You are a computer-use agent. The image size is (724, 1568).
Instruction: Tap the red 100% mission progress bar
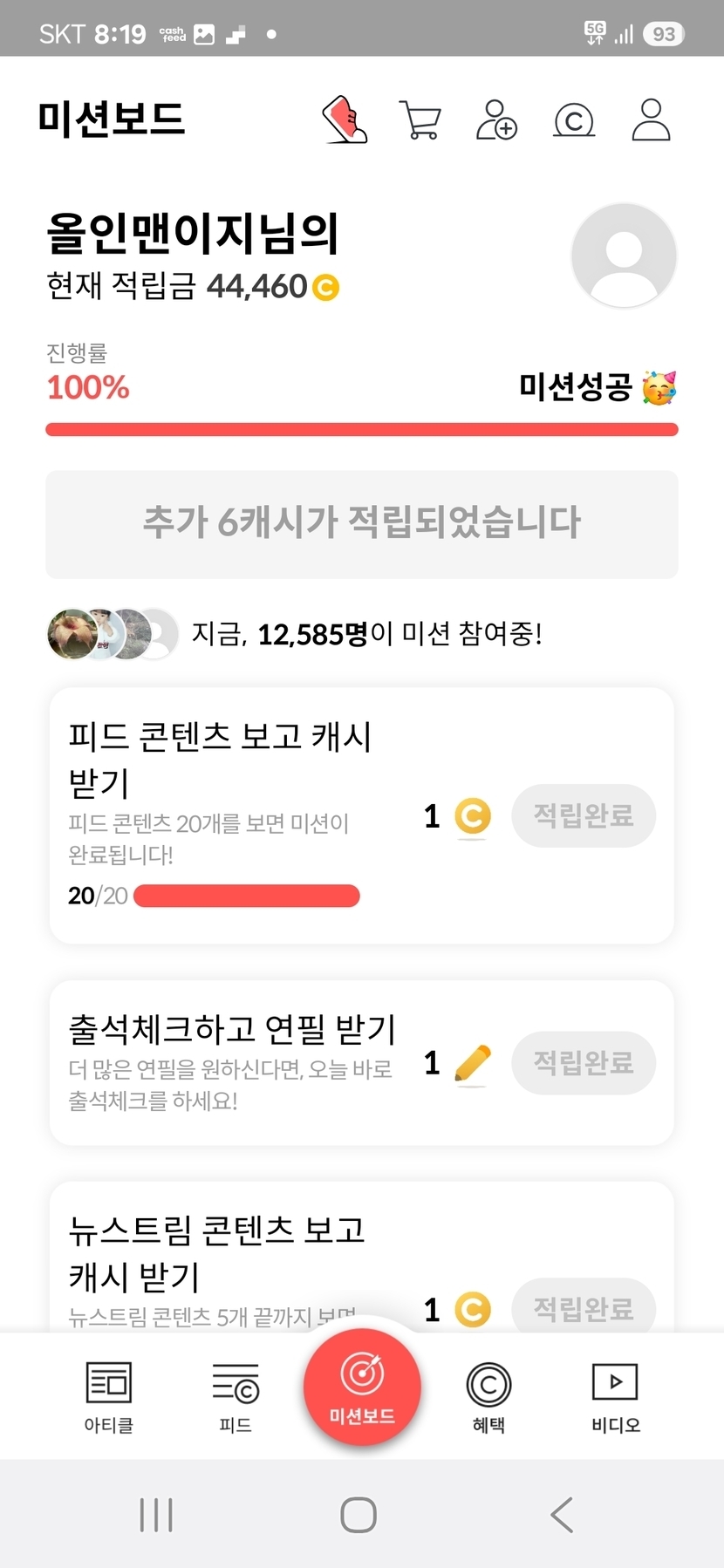[x=362, y=429]
